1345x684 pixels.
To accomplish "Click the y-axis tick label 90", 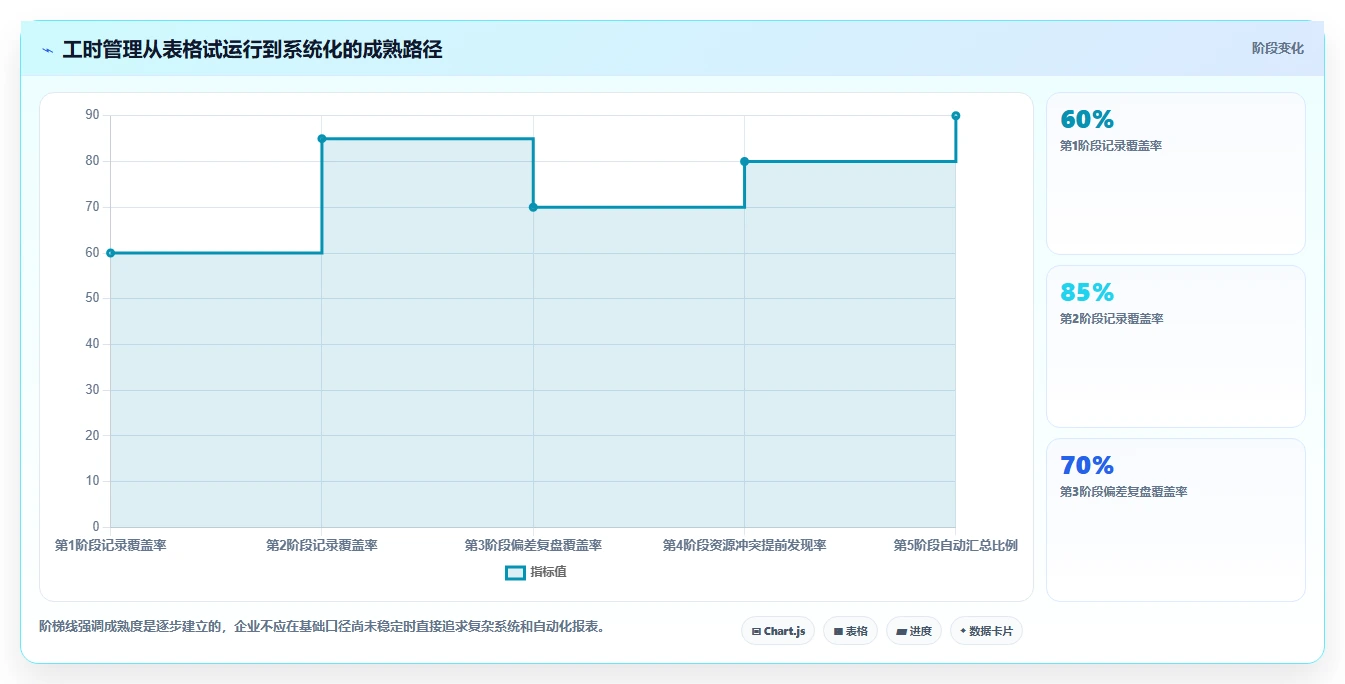I will click(92, 115).
